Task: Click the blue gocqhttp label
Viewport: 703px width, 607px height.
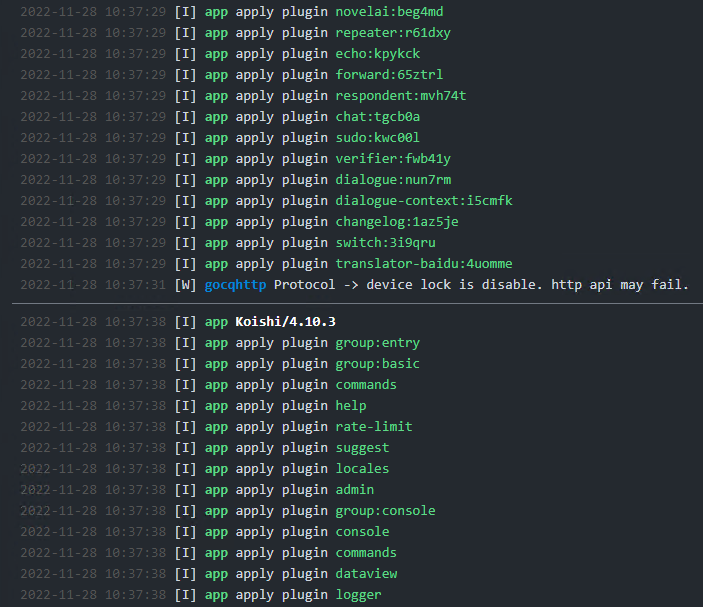Action: (x=235, y=285)
